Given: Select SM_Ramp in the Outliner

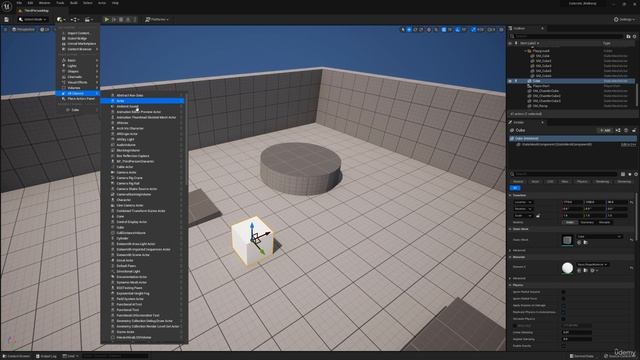Looking at the screenshot, I should (540, 106).
